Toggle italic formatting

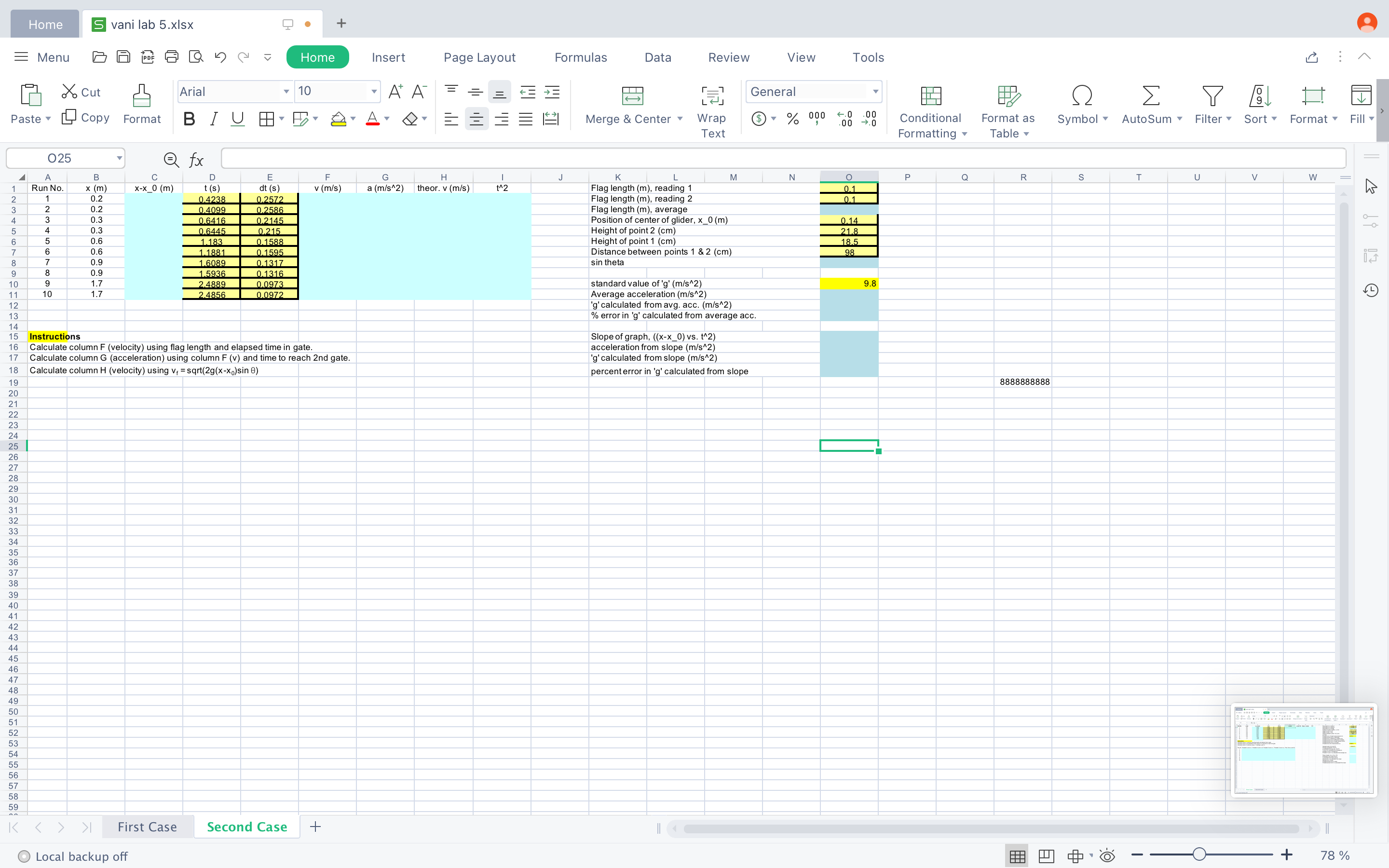(x=214, y=118)
